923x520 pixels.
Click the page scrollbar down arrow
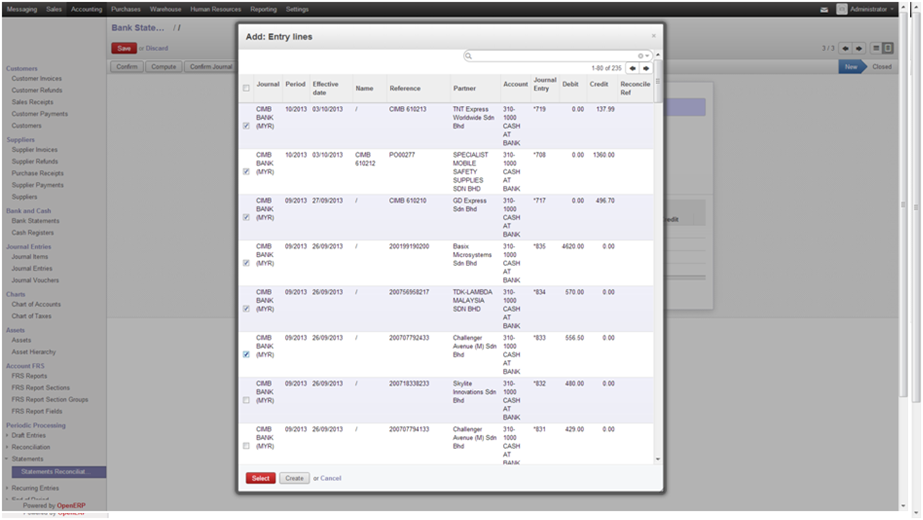904,506
